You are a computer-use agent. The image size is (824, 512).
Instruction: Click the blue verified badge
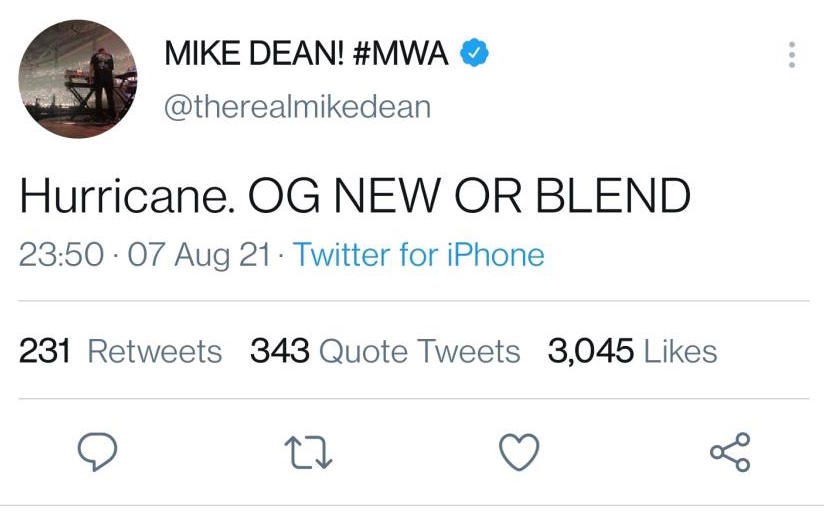click(473, 54)
